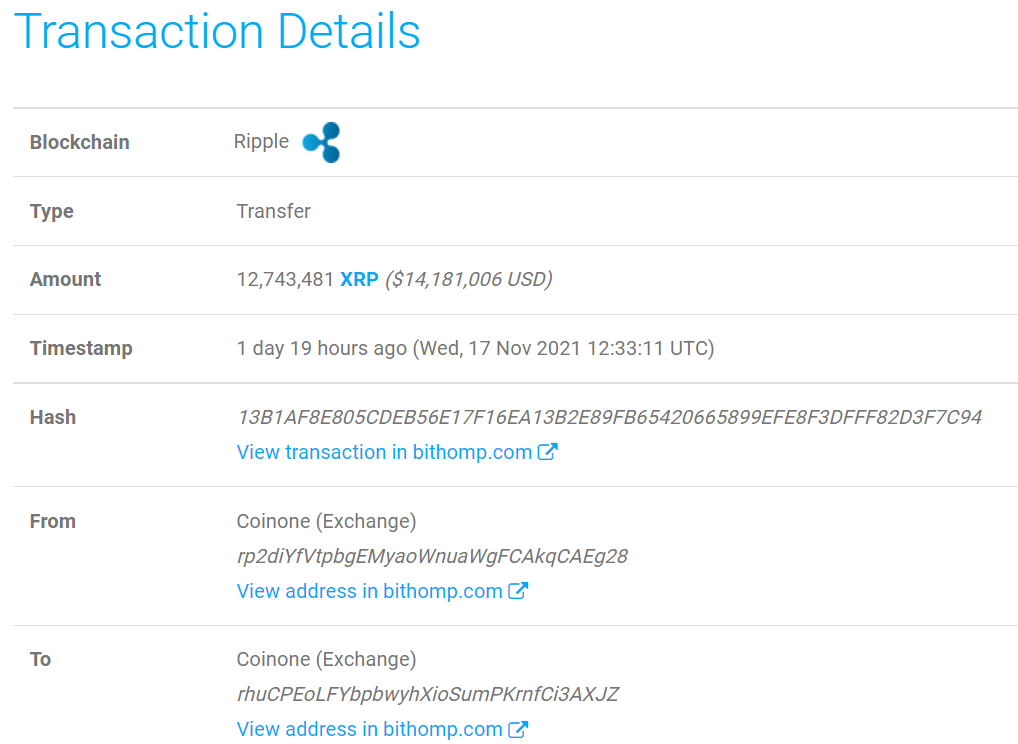This screenshot has height=744, width=1018.
Task: Click the Transfer type value
Action: point(273,211)
